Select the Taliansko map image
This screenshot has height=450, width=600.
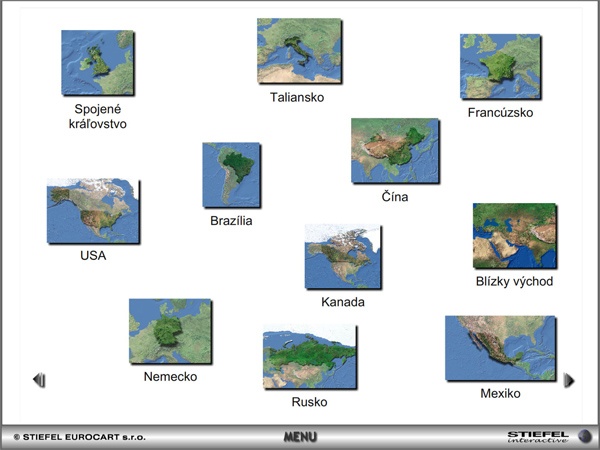pyautogui.click(x=298, y=50)
